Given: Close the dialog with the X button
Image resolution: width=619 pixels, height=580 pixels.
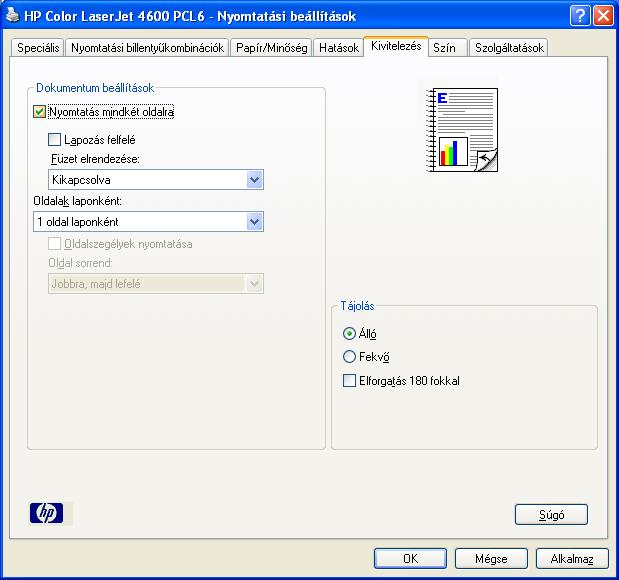Looking at the screenshot, I should click(x=604, y=16).
